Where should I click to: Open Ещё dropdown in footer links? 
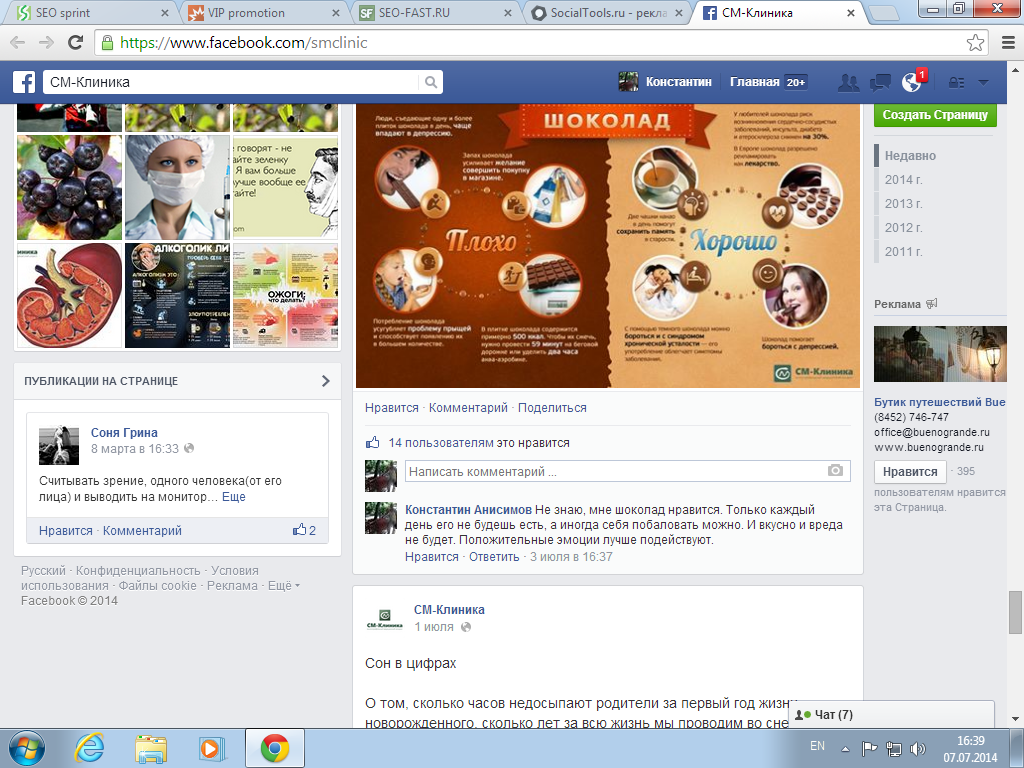pos(283,586)
